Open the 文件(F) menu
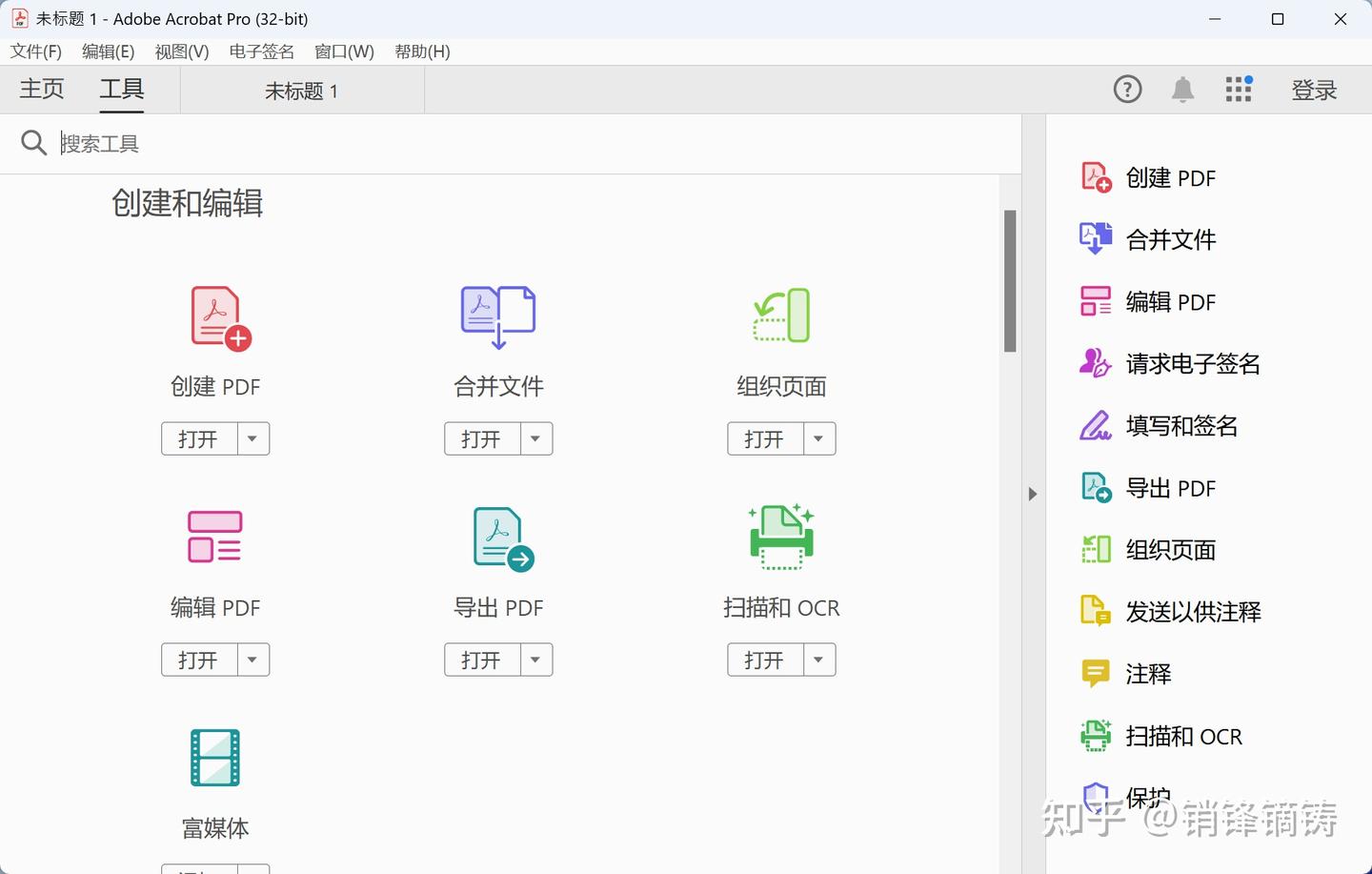This screenshot has height=874, width=1372. tap(36, 51)
